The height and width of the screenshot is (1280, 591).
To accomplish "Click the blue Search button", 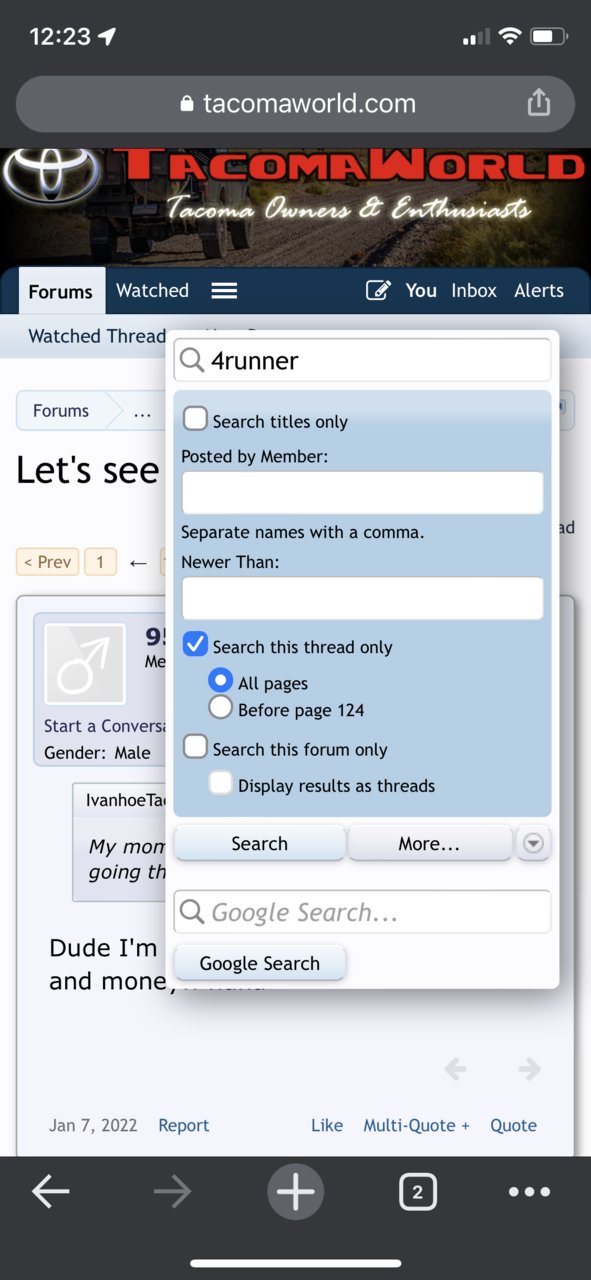I will tap(260, 844).
